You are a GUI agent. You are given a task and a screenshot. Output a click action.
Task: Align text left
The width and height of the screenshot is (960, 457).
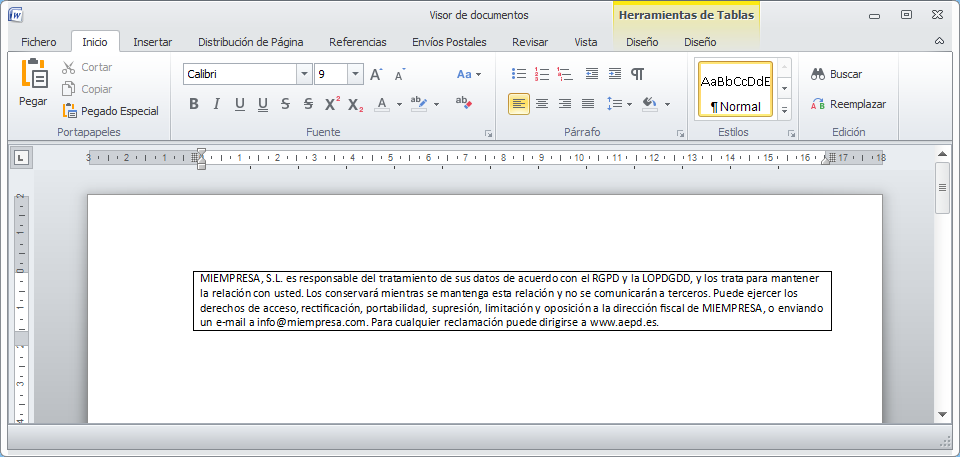tap(519, 104)
